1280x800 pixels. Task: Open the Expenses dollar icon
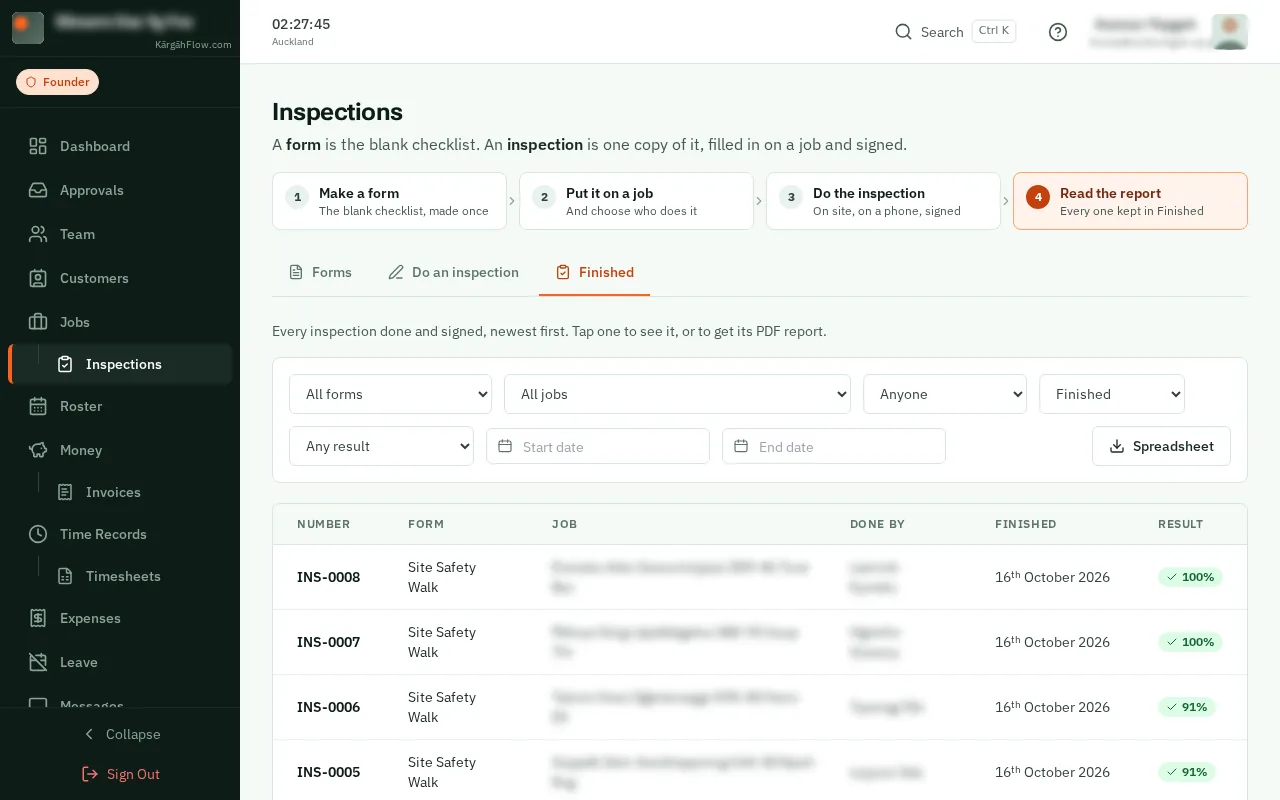pyautogui.click(x=38, y=618)
